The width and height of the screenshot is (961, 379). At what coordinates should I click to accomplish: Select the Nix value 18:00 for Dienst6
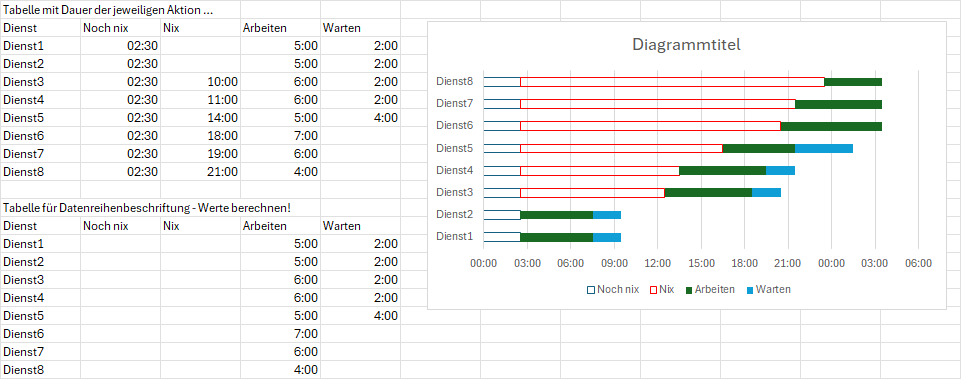tap(200, 136)
